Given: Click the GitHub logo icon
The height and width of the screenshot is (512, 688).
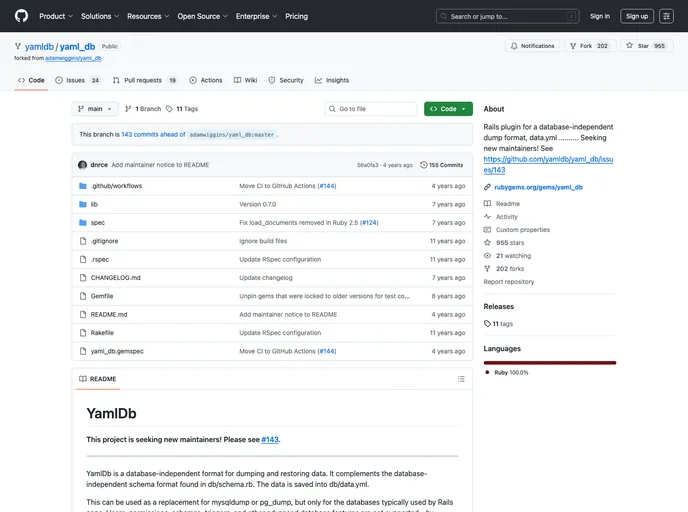Looking at the screenshot, I should [21, 16].
